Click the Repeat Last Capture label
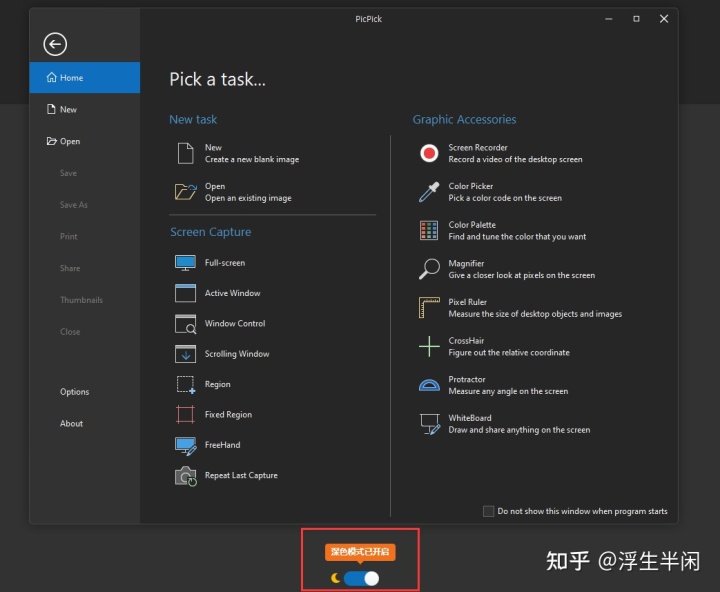The height and width of the screenshot is (592, 720). tap(241, 475)
